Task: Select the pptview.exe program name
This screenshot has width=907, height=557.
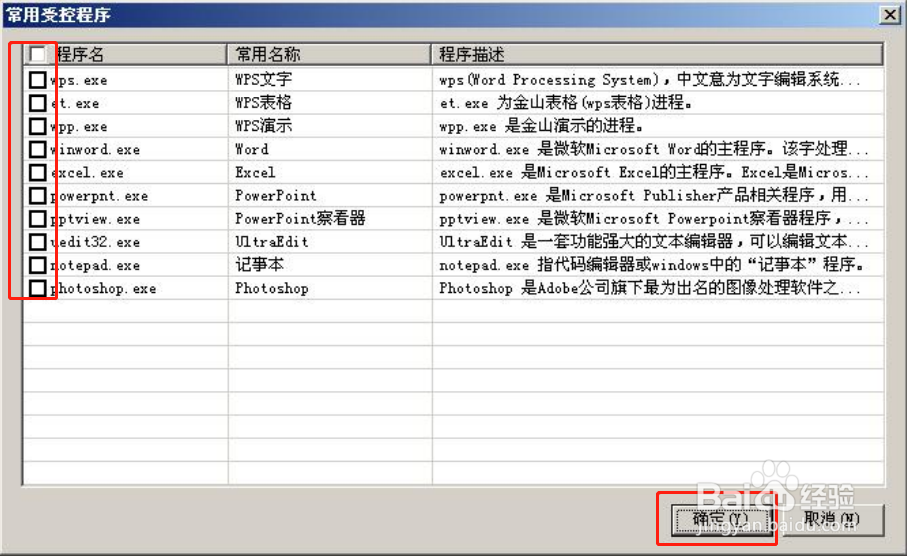Action: [95, 219]
